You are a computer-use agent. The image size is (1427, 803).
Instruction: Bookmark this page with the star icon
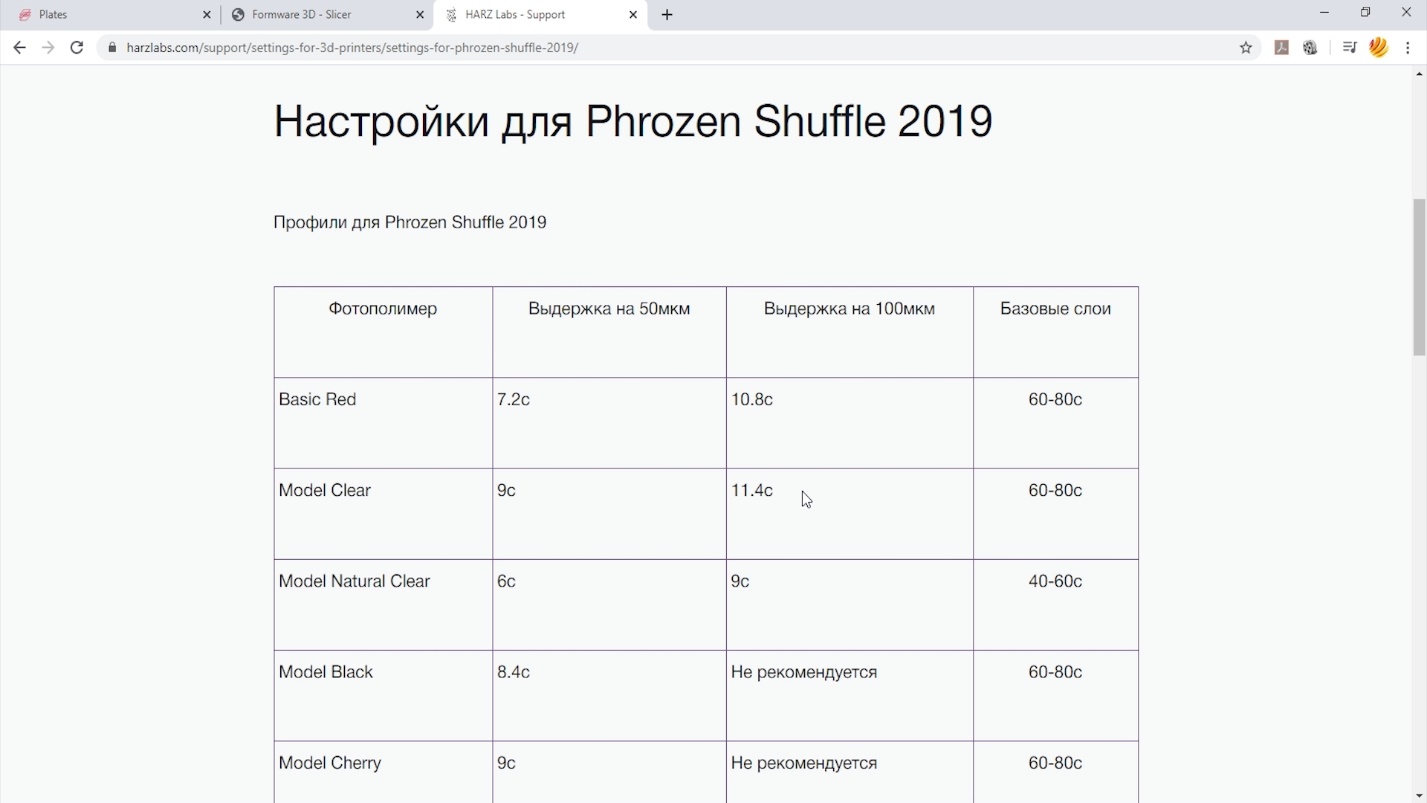click(x=1246, y=47)
